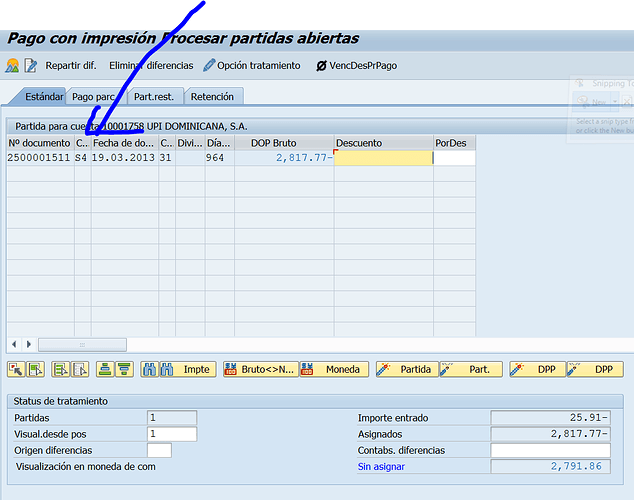Click the Partidas count field

coord(172,418)
